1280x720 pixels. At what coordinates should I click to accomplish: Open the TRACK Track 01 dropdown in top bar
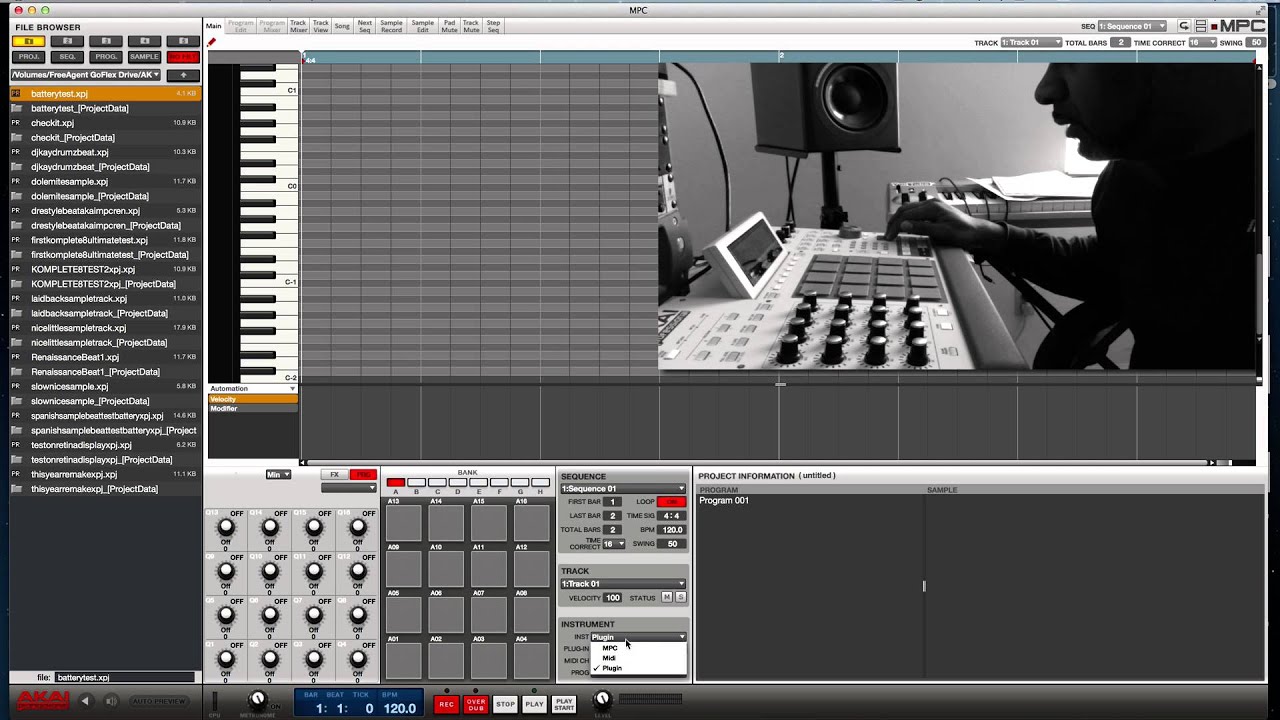tap(1032, 43)
